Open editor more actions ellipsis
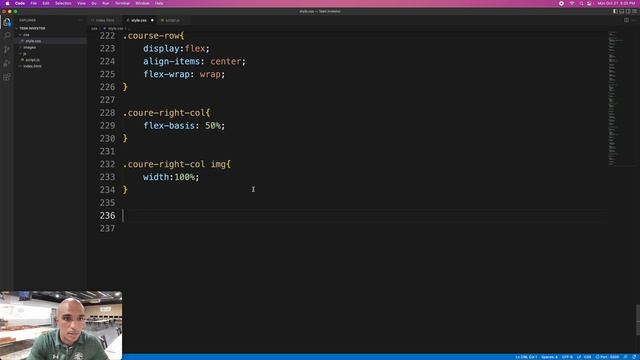Viewport: 640px width, 360px height. (x=634, y=20)
